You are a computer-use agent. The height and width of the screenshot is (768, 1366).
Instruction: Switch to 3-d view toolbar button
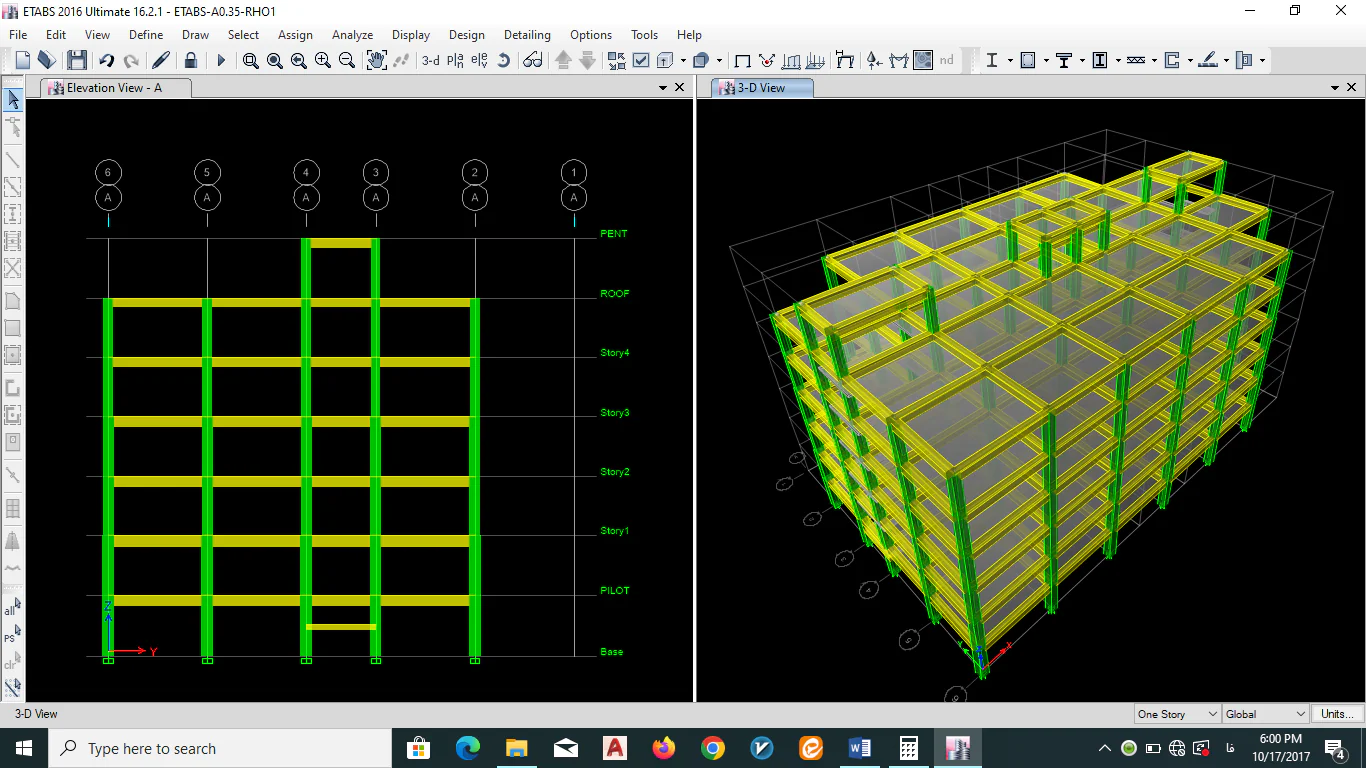pyautogui.click(x=430, y=60)
